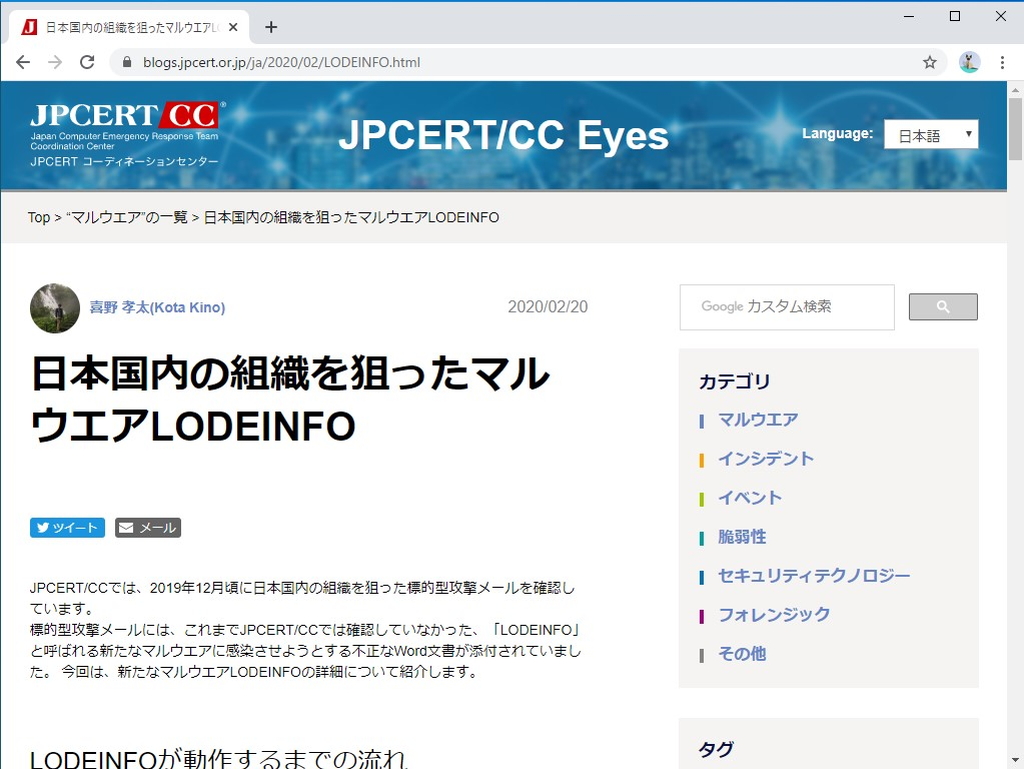Viewport: 1024px width, 769px height.
Task: Click inside the Google カスタム検索 field
Action: coord(786,307)
